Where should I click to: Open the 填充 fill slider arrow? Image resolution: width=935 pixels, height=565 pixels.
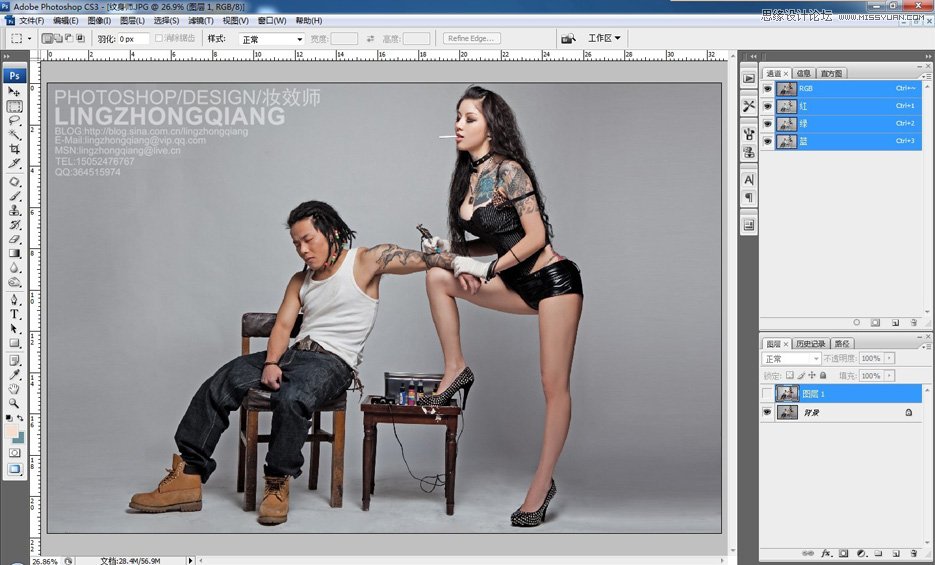click(x=889, y=375)
